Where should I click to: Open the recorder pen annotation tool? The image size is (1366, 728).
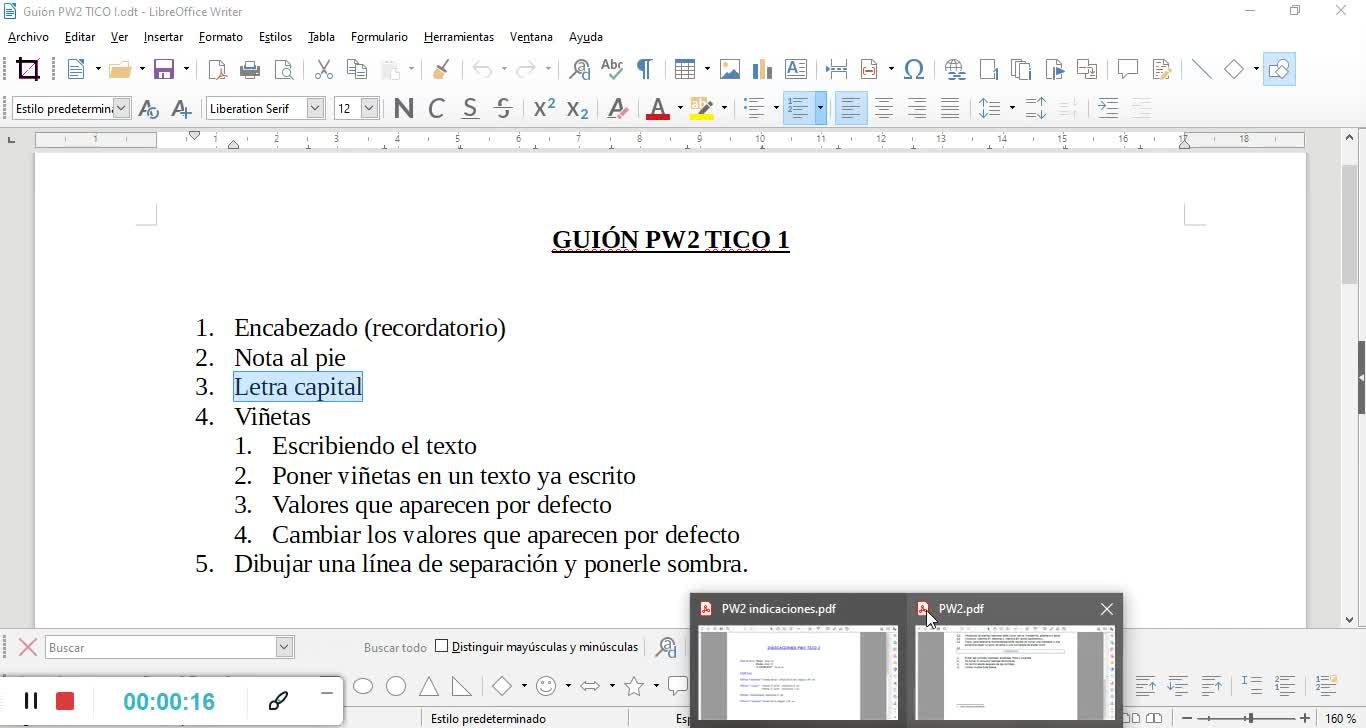coord(278,701)
